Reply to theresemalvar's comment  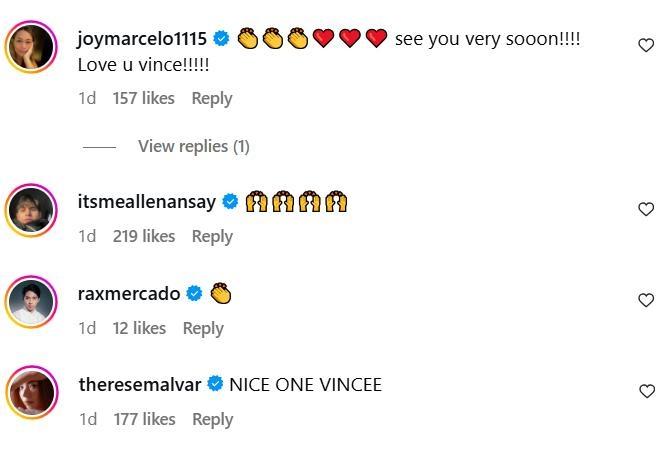tap(212, 420)
